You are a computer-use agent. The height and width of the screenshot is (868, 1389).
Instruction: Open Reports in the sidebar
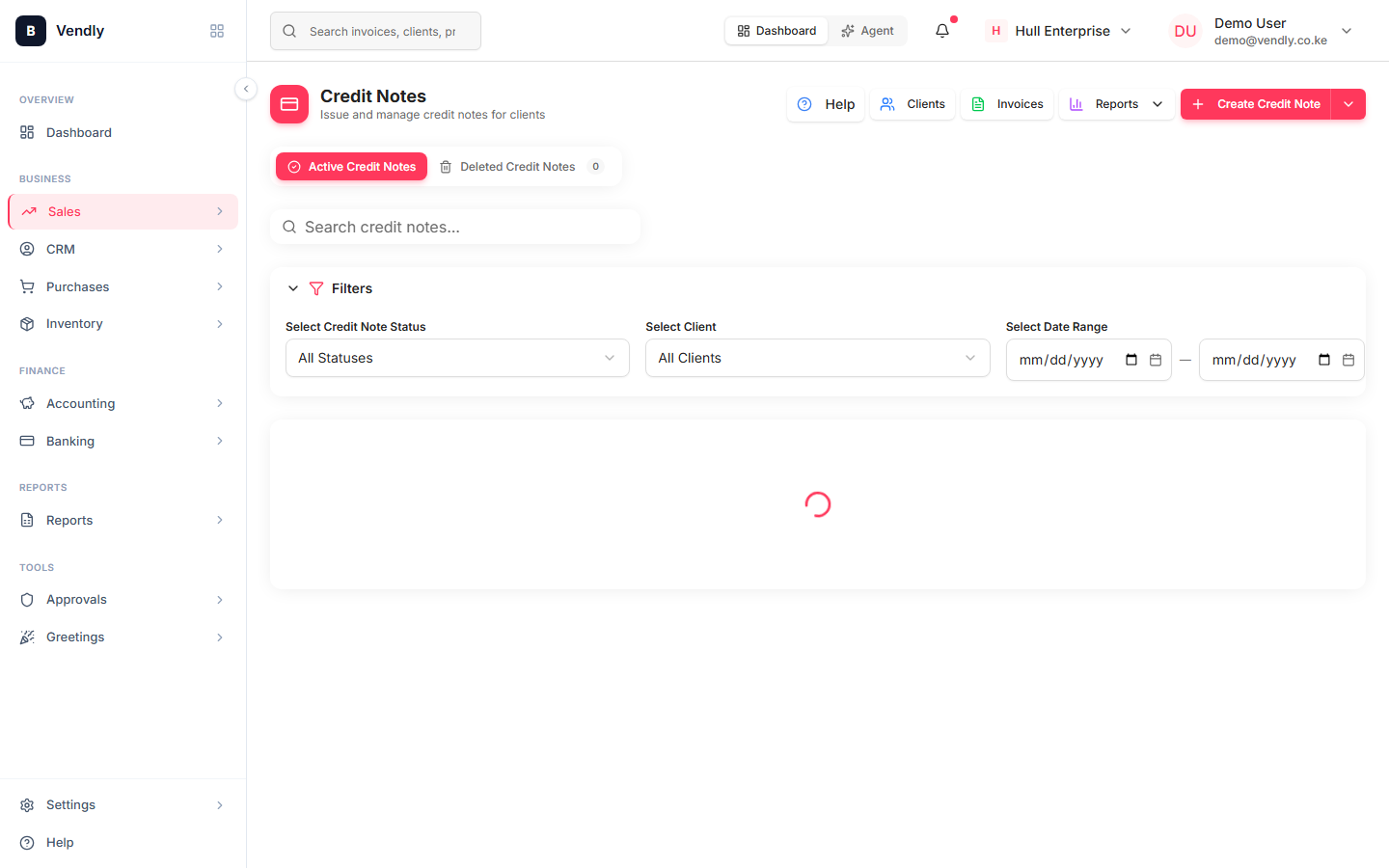[x=123, y=520]
